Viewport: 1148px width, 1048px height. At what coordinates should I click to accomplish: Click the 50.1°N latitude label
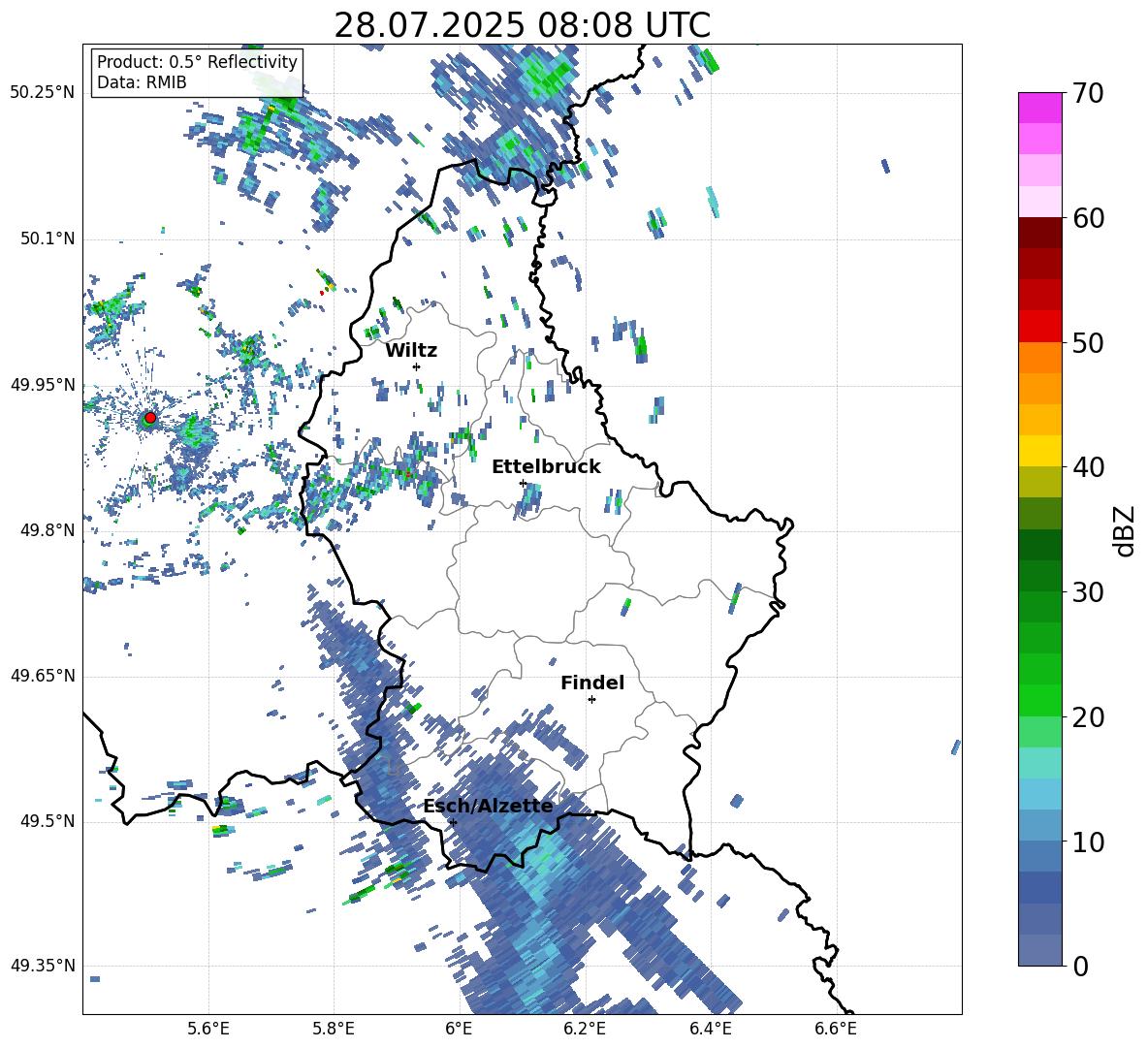click(47, 238)
